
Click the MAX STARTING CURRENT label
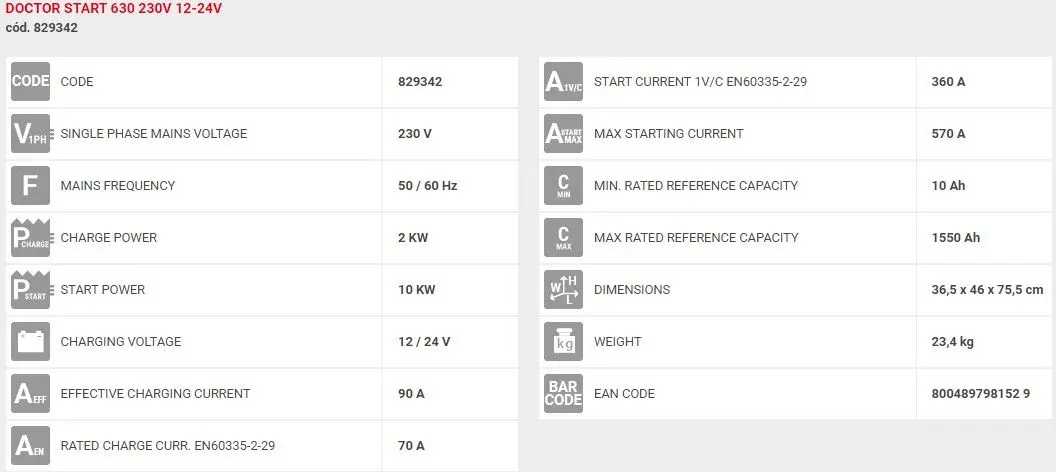pyautogui.click(x=669, y=133)
